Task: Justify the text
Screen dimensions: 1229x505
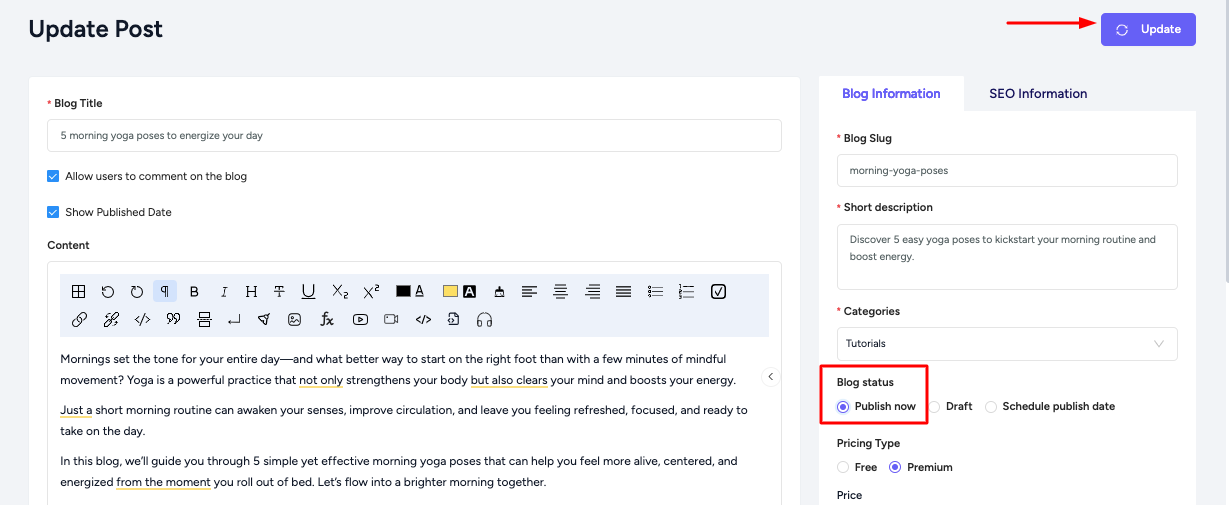Action: pos(623,292)
